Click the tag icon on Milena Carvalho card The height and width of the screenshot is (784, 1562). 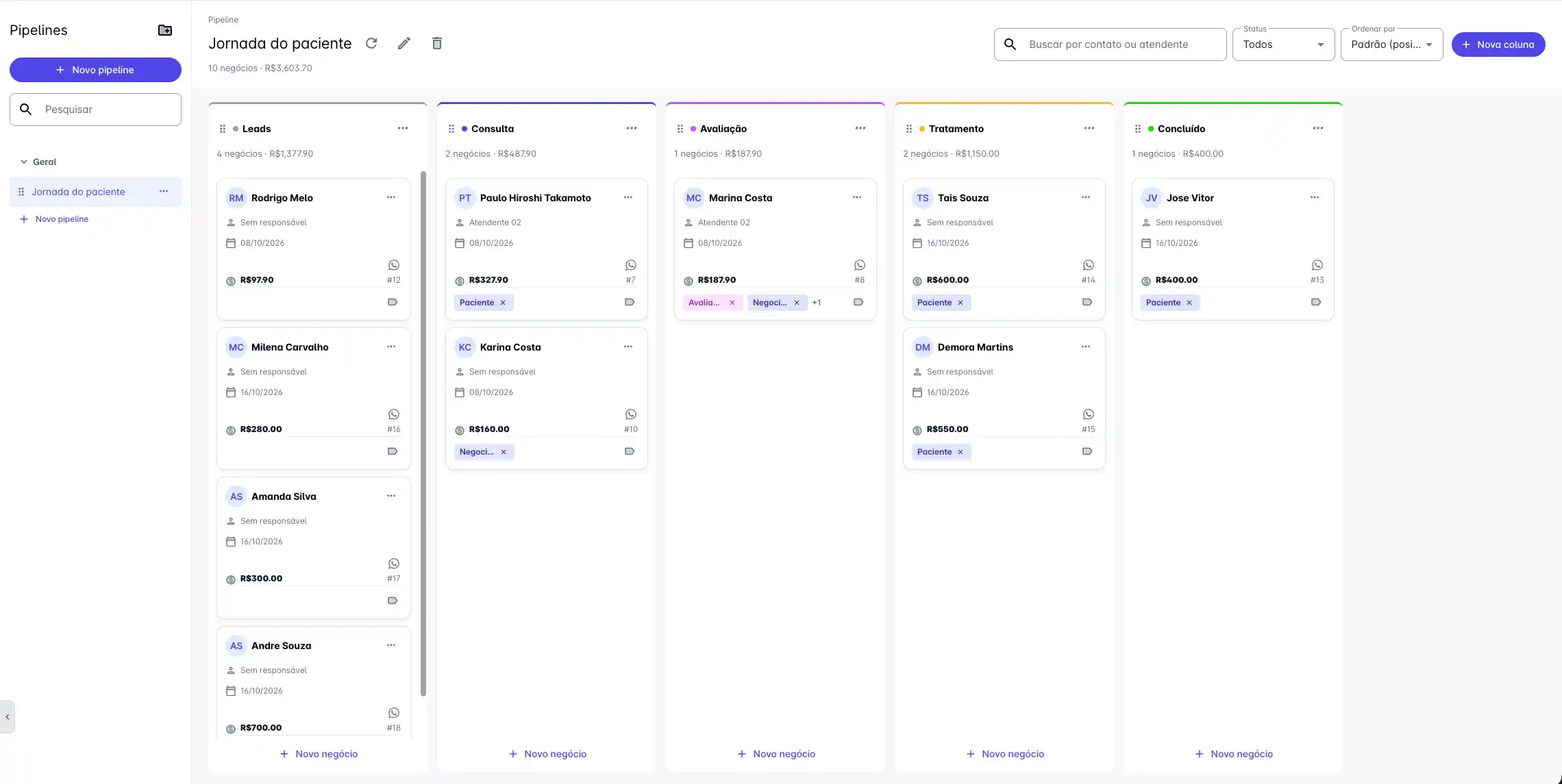(393, 451)
